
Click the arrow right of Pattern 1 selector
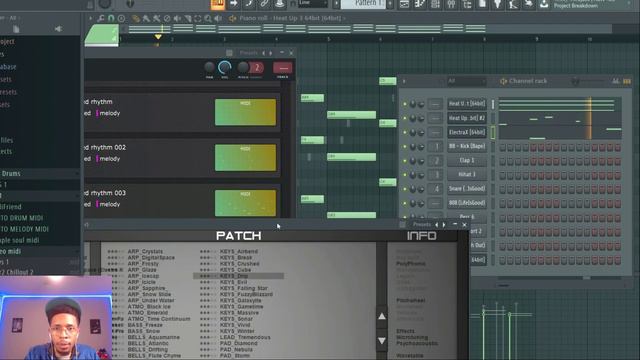pos(390,4)
